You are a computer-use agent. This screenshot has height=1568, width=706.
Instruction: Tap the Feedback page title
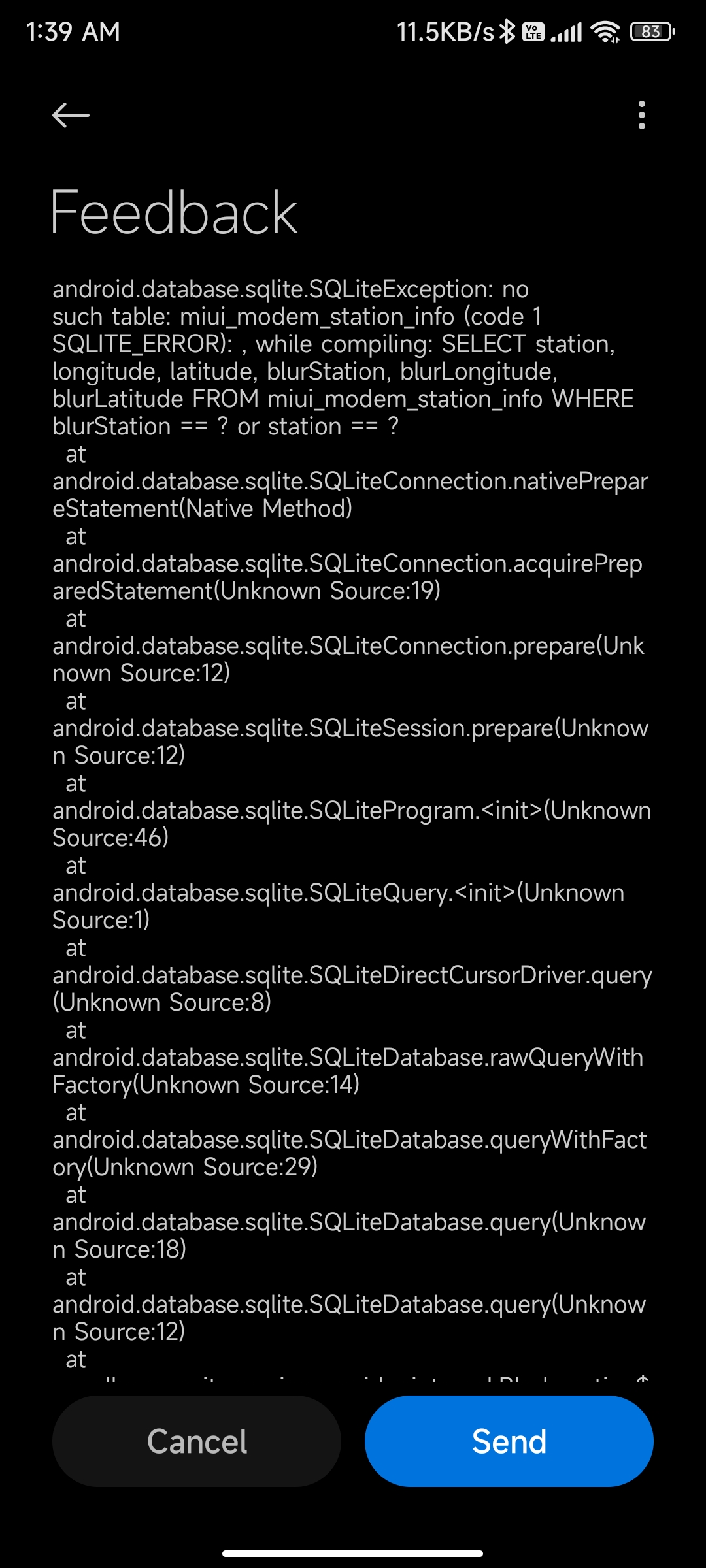coord(174,213)
